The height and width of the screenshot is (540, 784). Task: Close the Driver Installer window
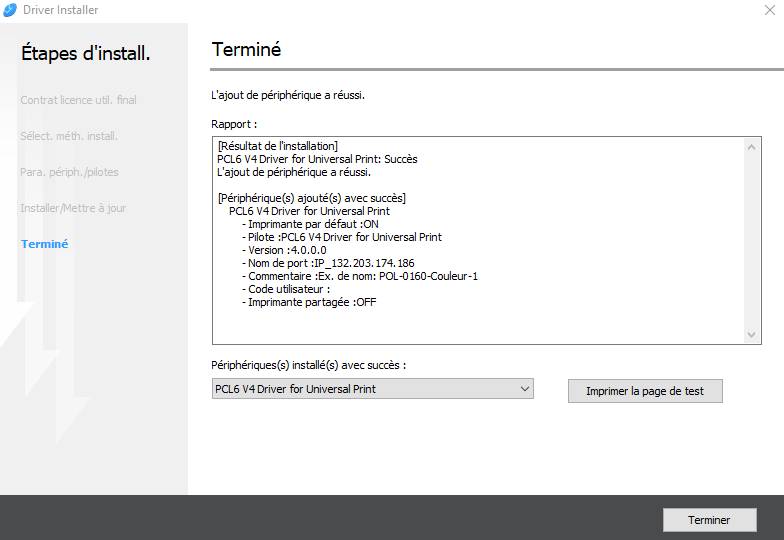767,10
